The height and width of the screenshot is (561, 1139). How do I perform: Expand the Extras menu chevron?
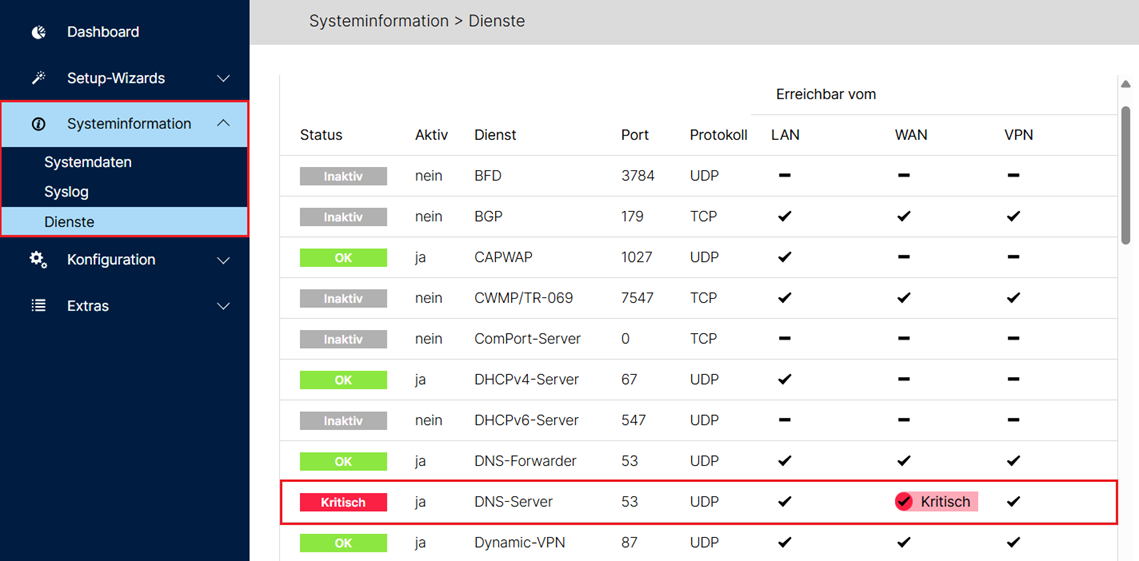tap(224, 306)
